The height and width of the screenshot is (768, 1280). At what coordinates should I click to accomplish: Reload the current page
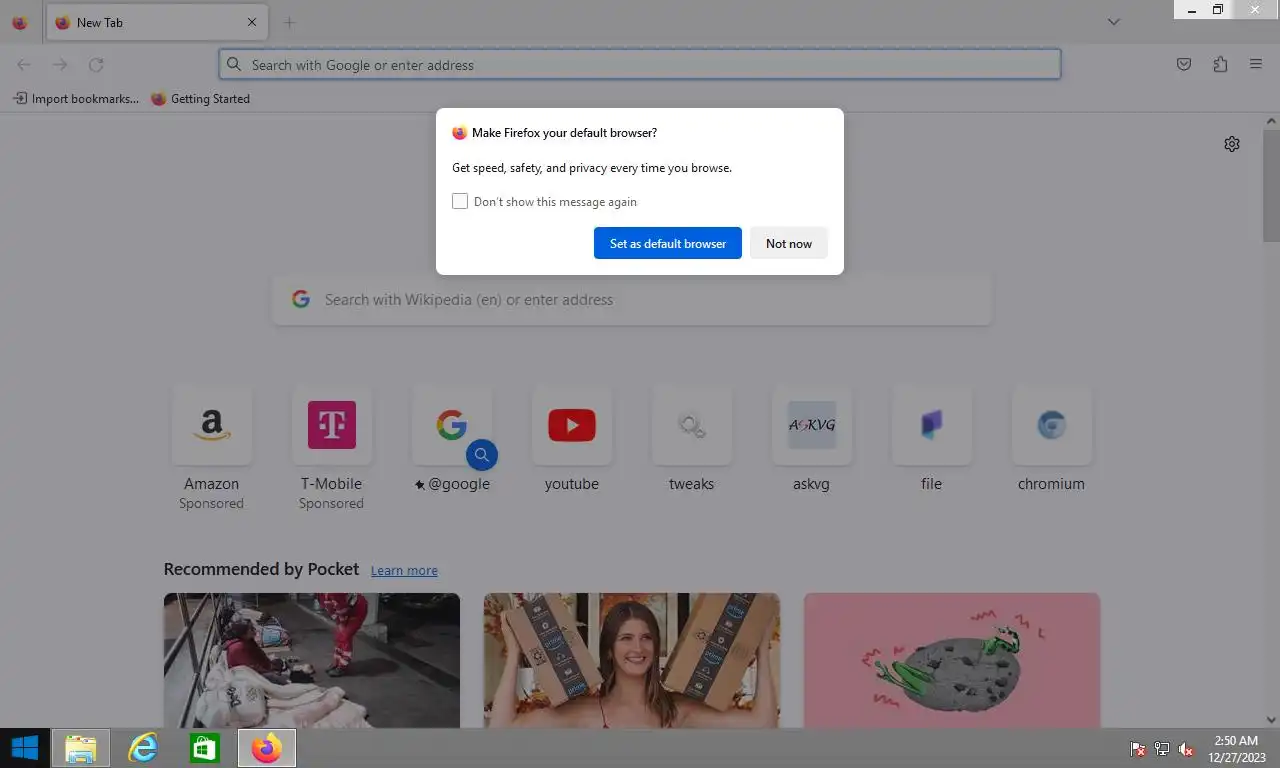click(x=96, y=64)
